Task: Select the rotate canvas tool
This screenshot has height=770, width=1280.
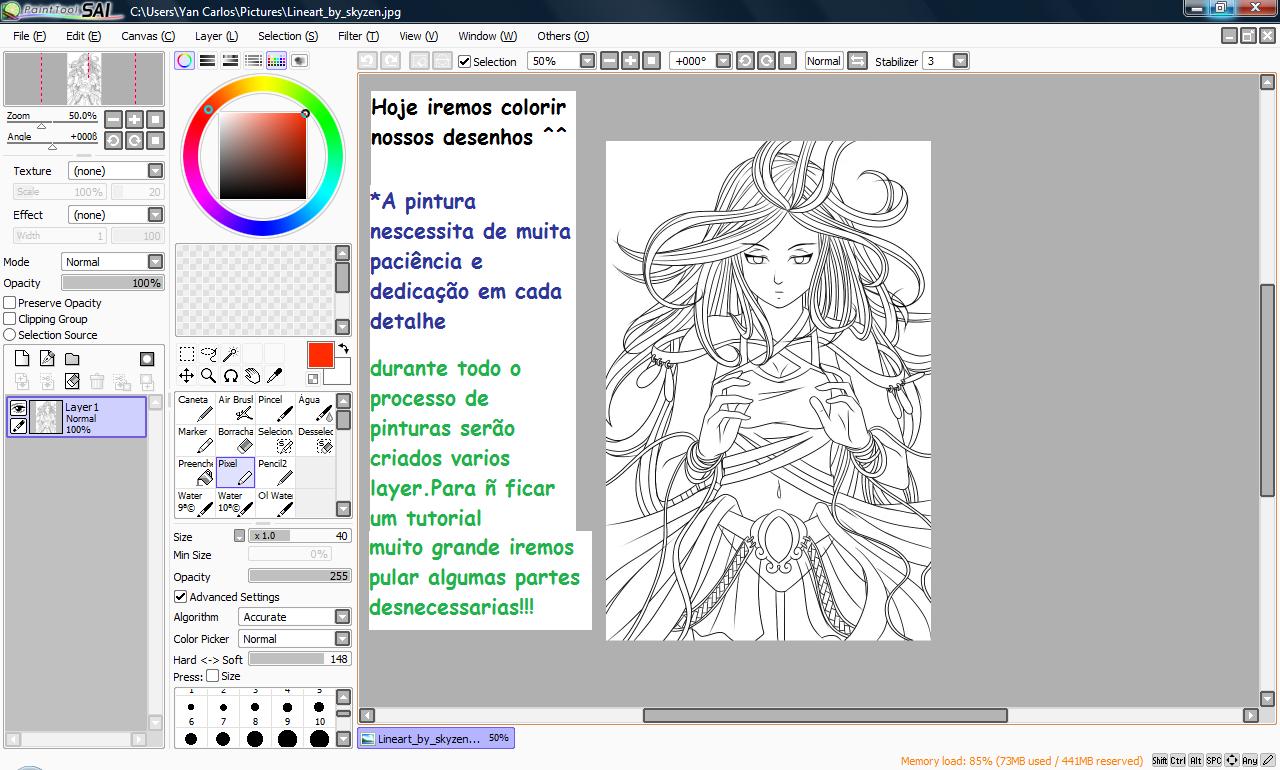Action: [230, 376]
